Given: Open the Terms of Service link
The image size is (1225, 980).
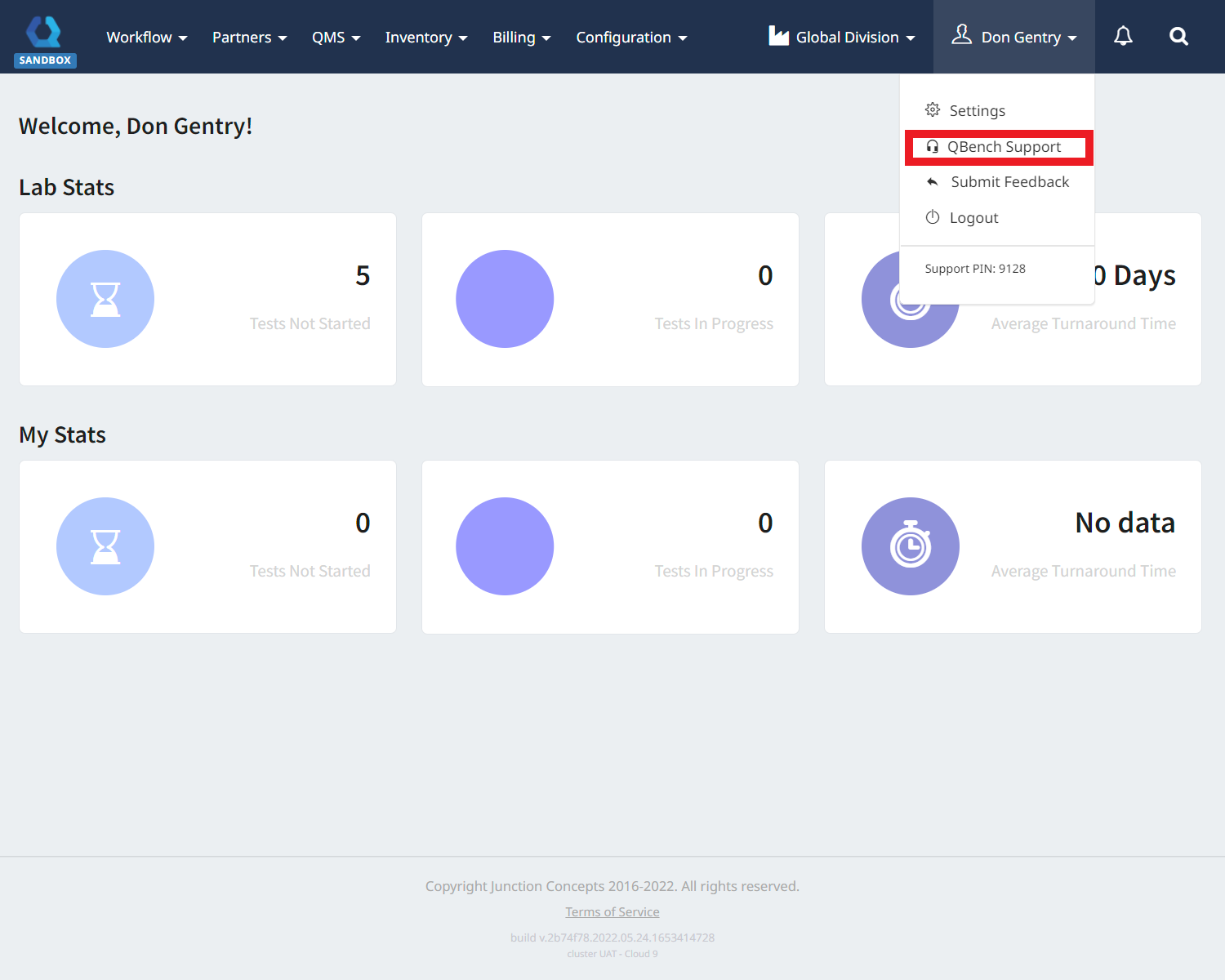Looking at the screenshot, I should click(x=612, y=912).
